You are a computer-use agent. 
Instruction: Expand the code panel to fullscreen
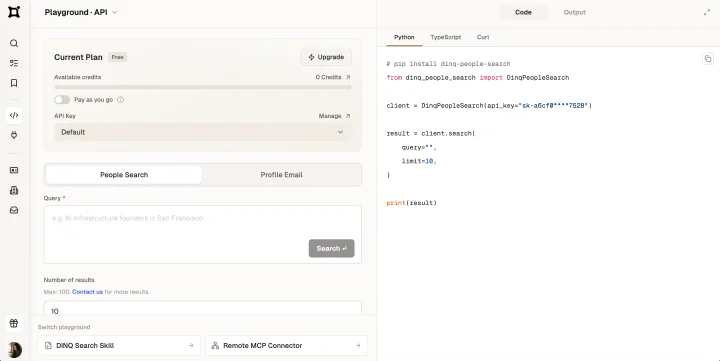point(707,12)
